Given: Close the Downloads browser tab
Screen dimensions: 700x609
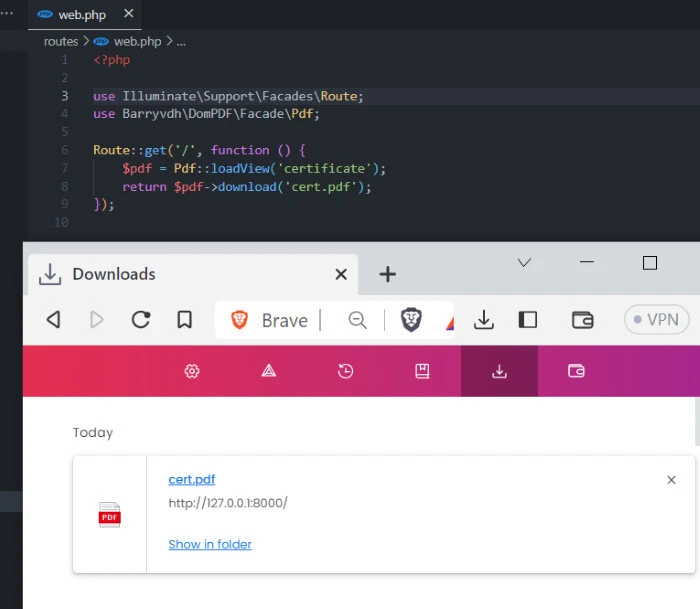Looking at the screenshot, I should [341, 274].
